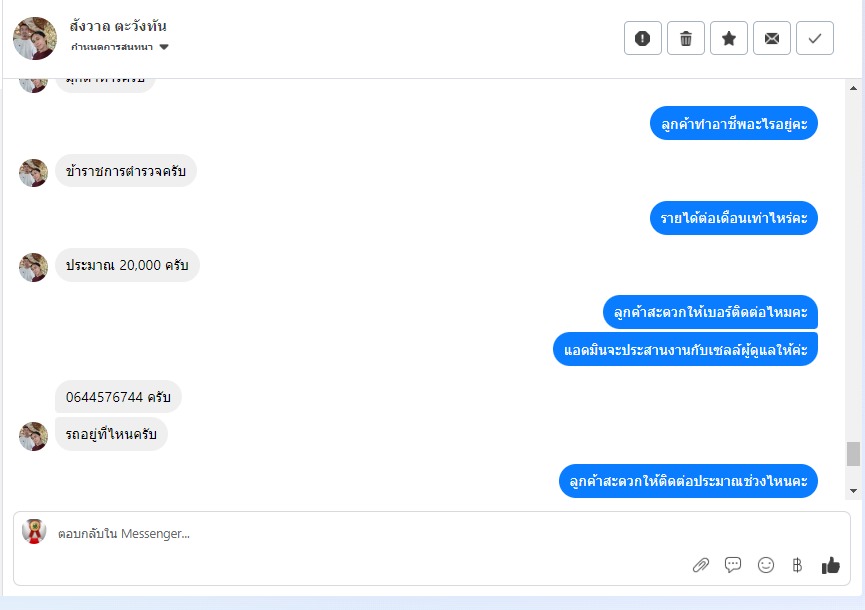Star this conversation to follow up

click(x=729, y=38)
